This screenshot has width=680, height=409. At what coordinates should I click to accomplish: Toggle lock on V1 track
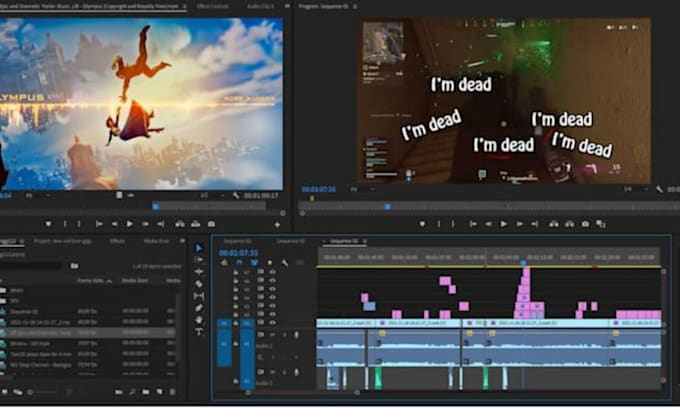[236, 323]
